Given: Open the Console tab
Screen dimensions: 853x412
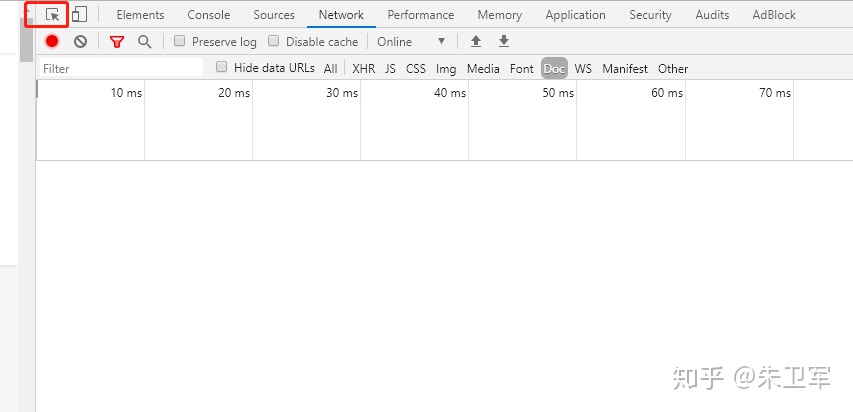Looking at the screenshot, I should click(208, 15).
